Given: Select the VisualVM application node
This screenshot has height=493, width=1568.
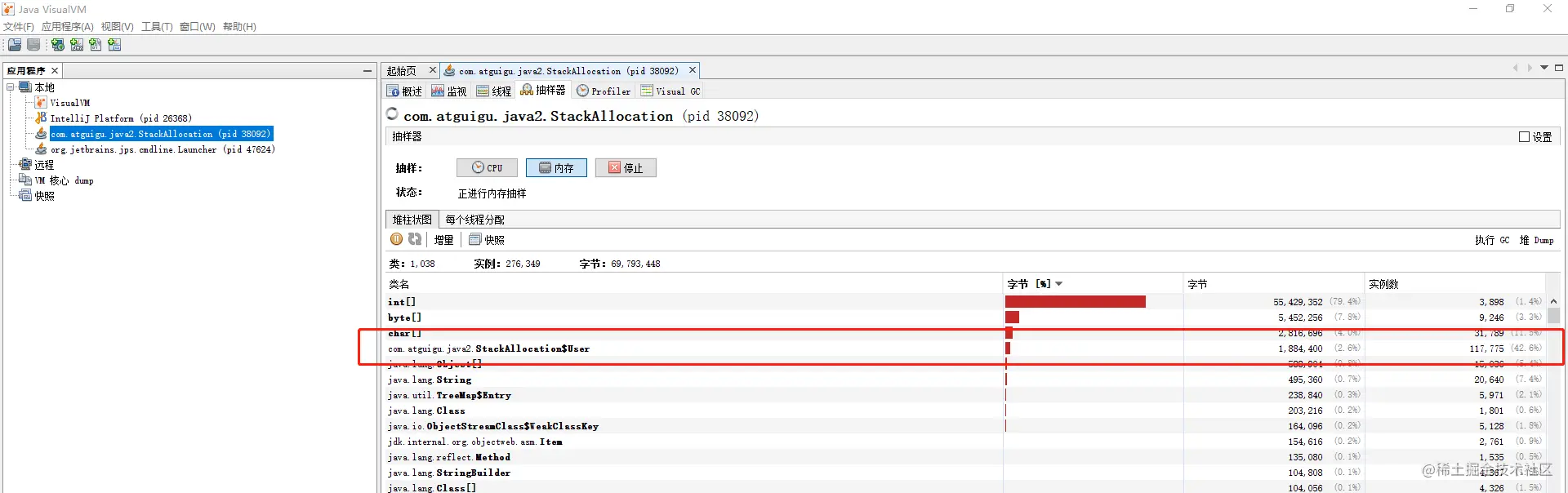Looking at the screenshot, I should point(70,103).
